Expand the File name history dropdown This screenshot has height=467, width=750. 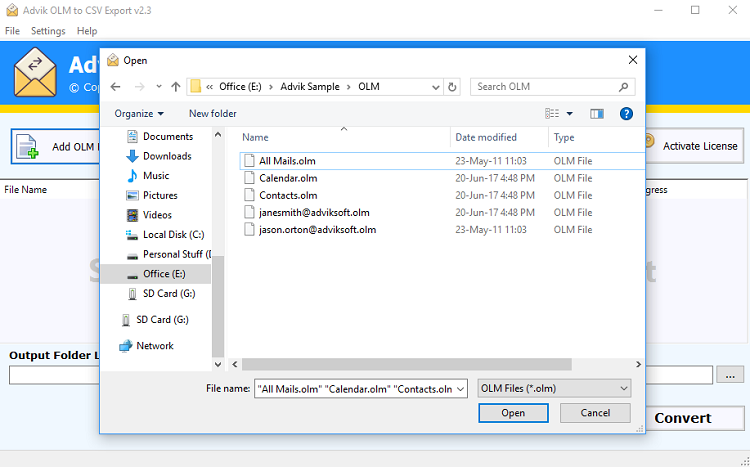tap(461, 389)
